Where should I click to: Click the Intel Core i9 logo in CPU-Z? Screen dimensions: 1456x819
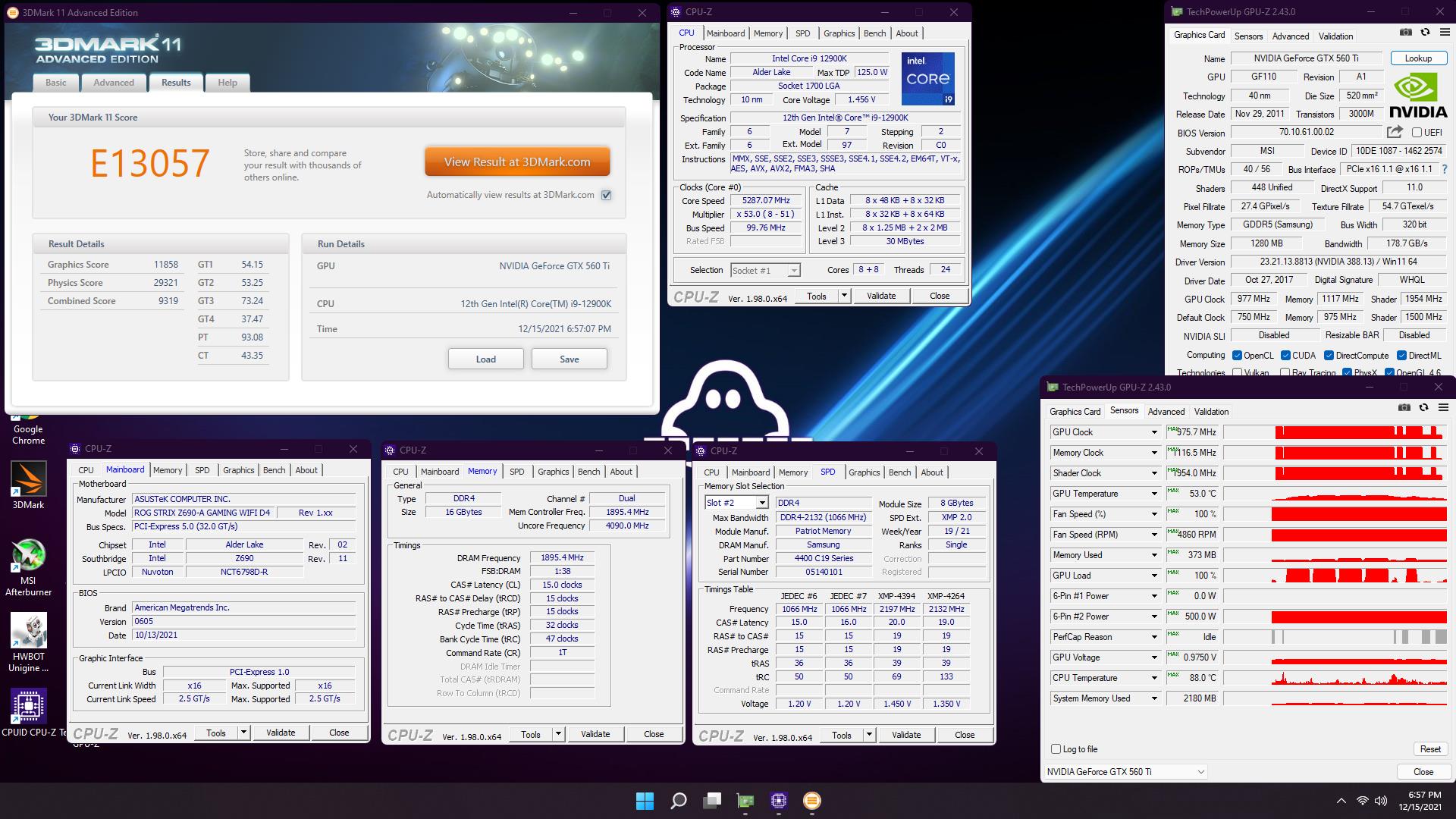pyautogui.click(x=927, y=79)
